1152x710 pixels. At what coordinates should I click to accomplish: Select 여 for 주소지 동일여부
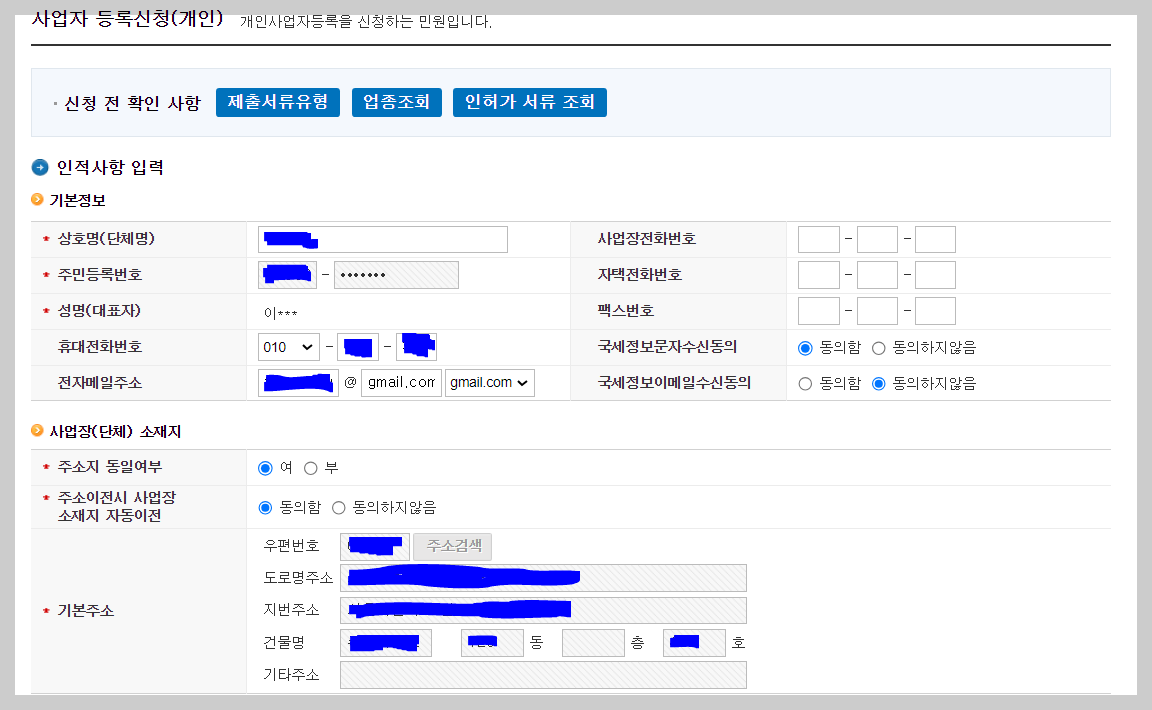click(265, 467)
